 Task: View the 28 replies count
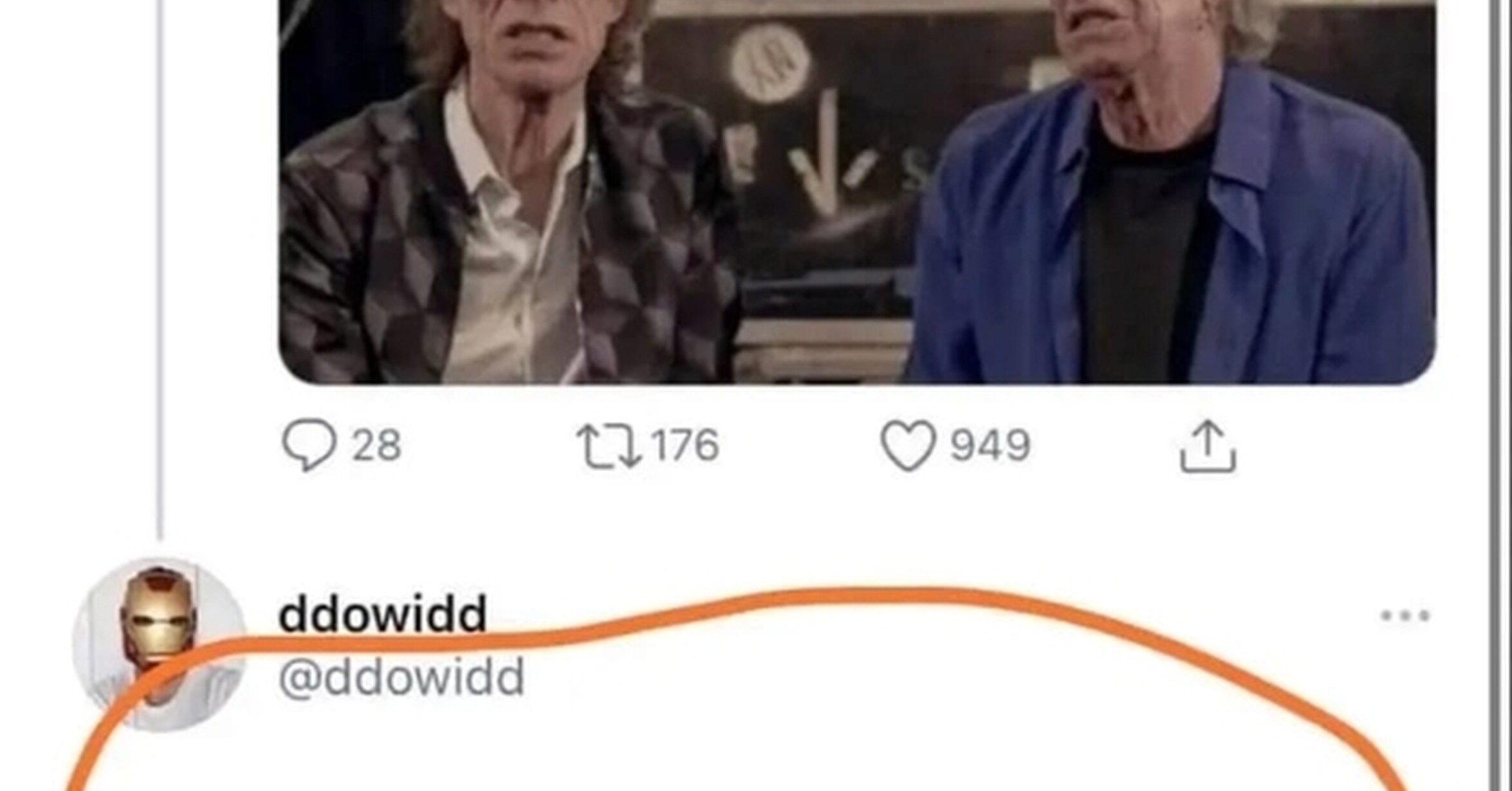tap(376, 445)
